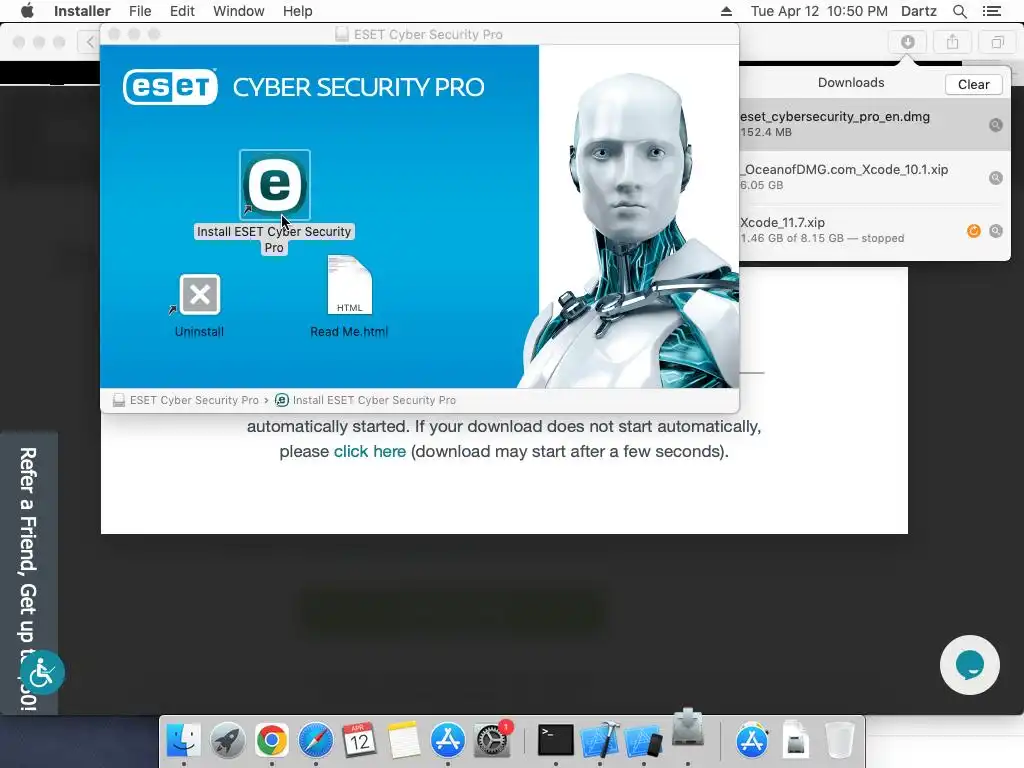Open the Simulator app from the Dock

[643, 740]
